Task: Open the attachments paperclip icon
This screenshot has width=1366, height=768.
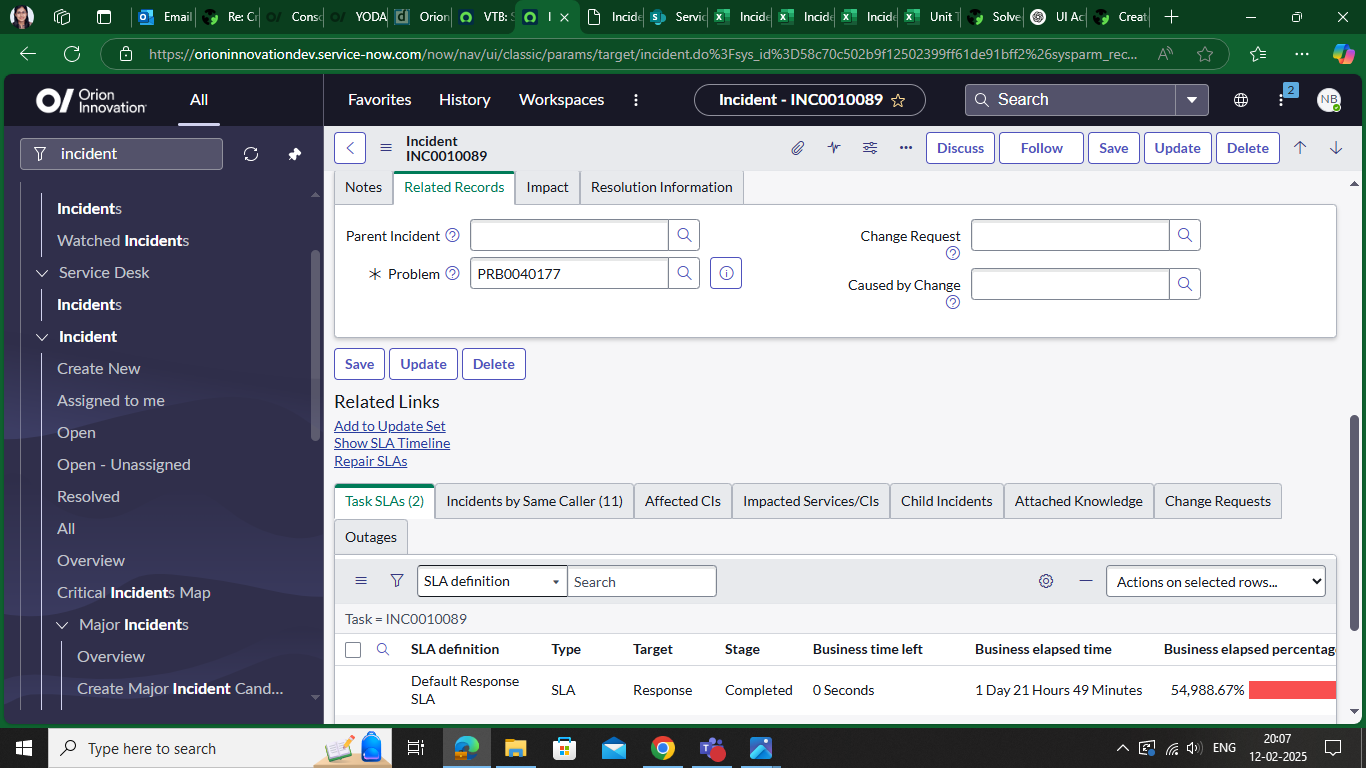Action: [797, 148]
